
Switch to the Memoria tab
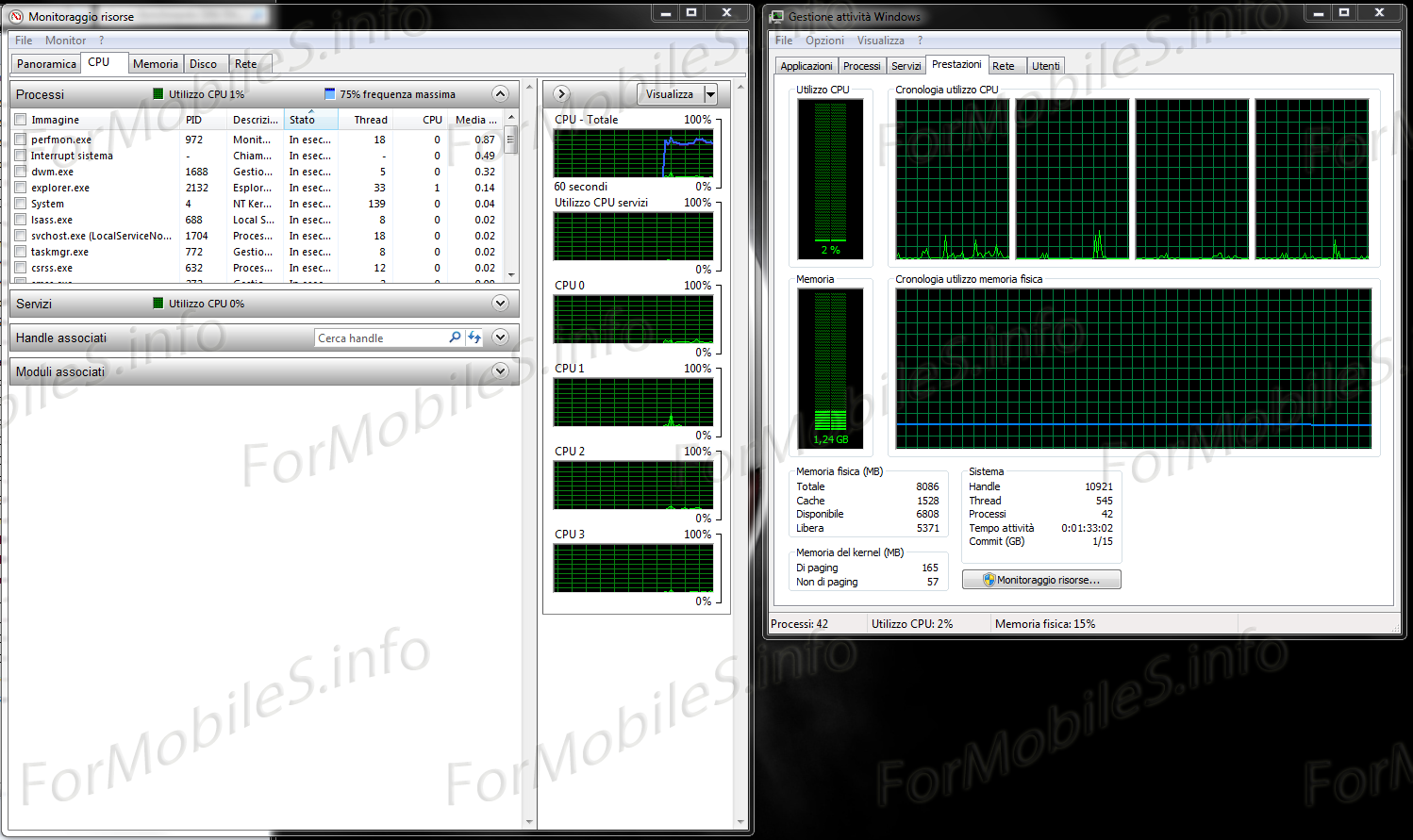[155, 64]
